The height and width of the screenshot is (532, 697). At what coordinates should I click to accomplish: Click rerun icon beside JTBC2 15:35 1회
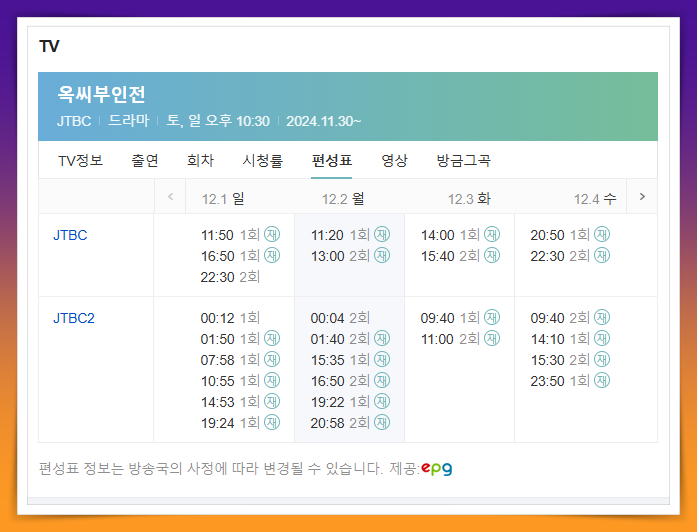click(382, 360)
